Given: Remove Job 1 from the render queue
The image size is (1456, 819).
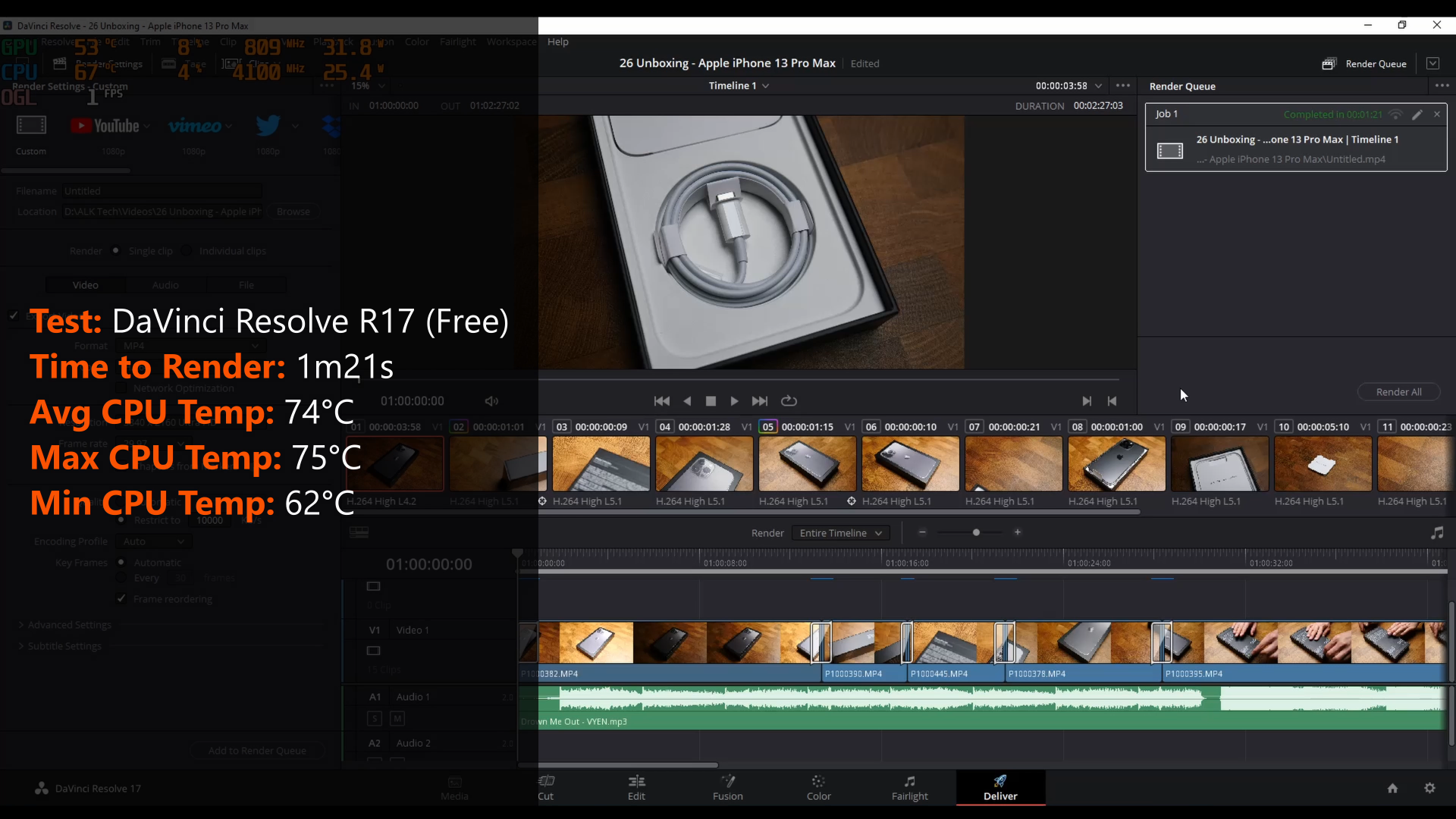Looking at the screenshot, I should pyautogui.click(x=1436, y=115).
